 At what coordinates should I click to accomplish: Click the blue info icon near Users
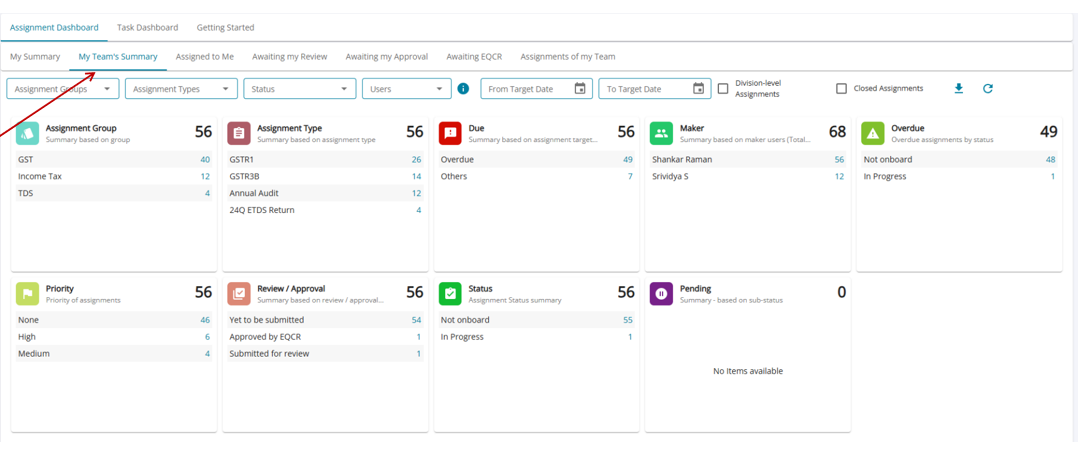(x=463, y=89)
